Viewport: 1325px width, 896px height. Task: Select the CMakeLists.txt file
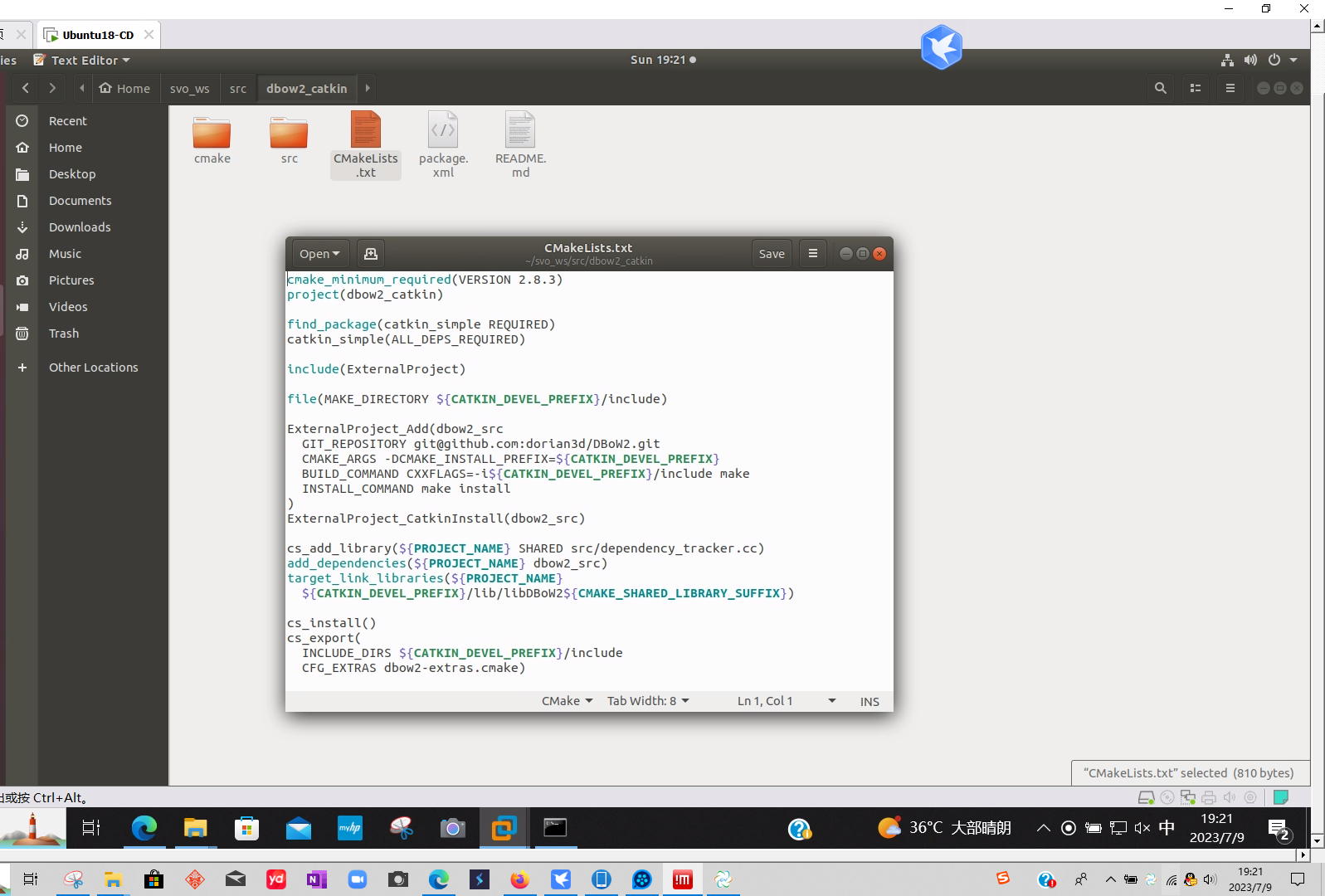(366, 144)
